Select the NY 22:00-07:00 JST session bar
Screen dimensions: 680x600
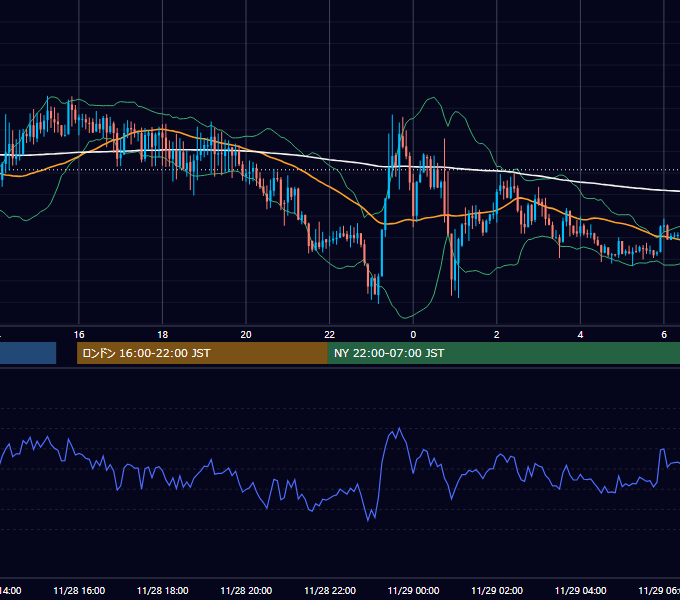pyautogui.click(x=503, y=353)
